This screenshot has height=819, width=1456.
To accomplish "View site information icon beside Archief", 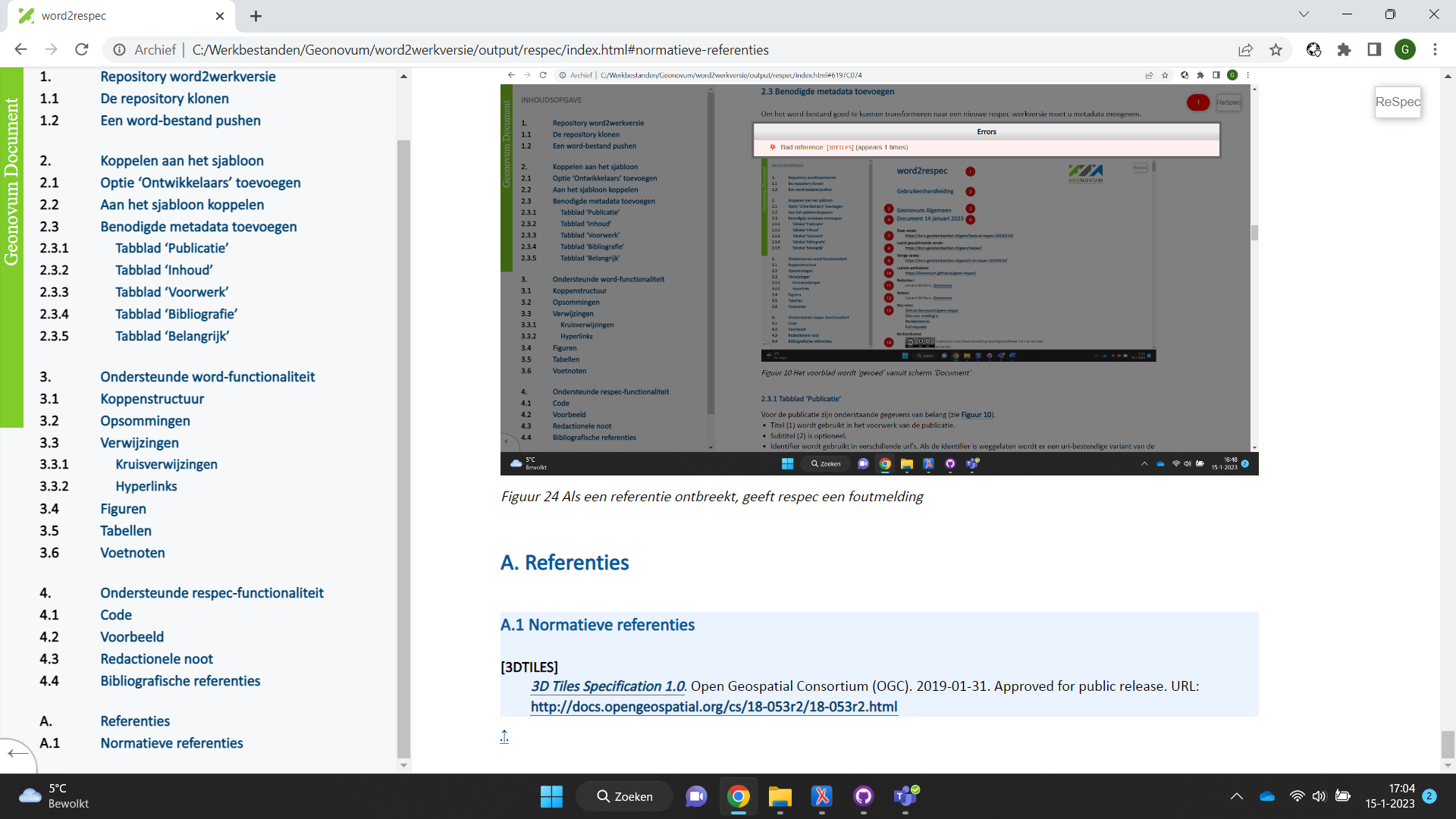I will pos(119,50).
